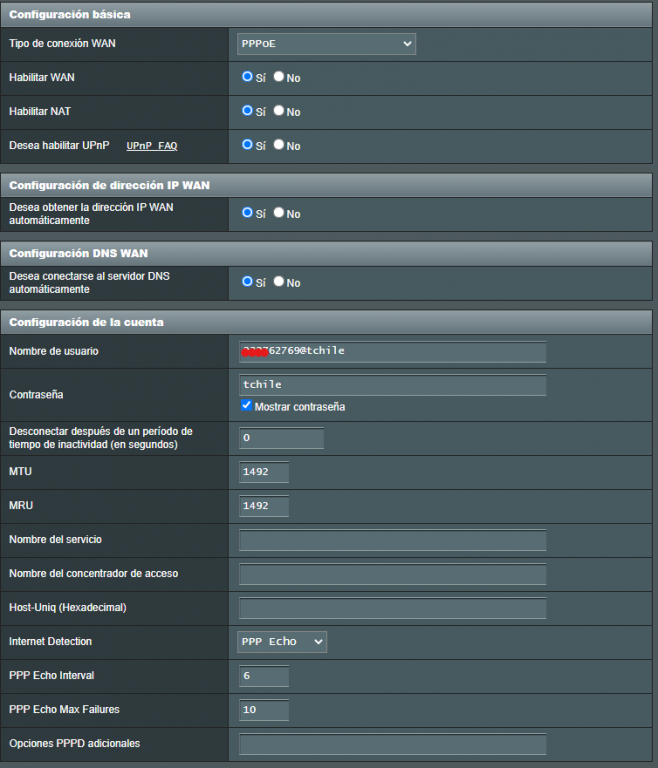This screenshot has width=658, height=768.
Task: Select No for Habilitar WAN
Action: click(x=279, y=77)
